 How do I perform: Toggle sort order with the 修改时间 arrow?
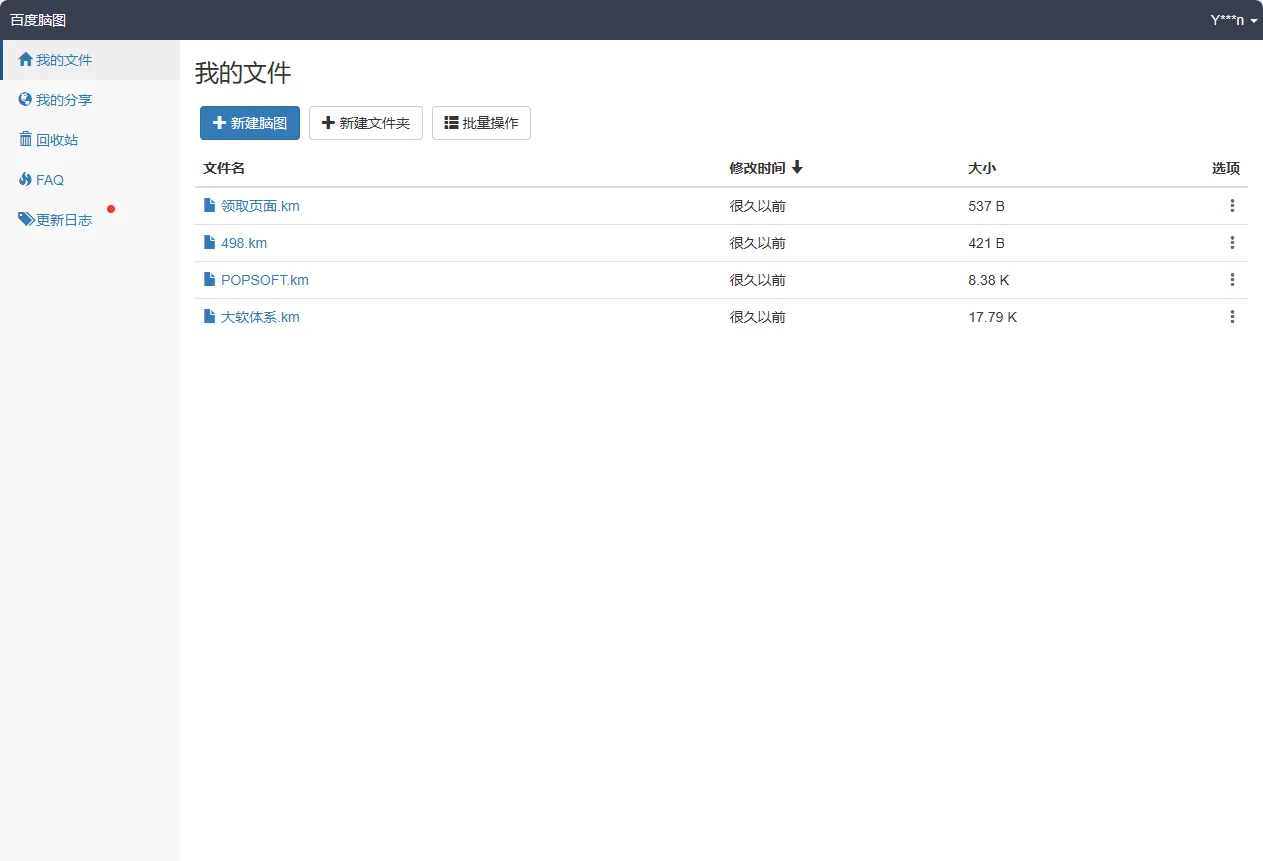click(x=797, y=168)
